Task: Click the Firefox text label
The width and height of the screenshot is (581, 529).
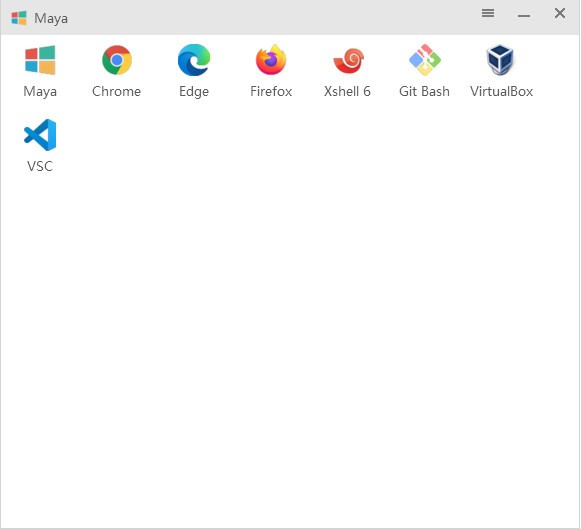Action: (271, 92)
